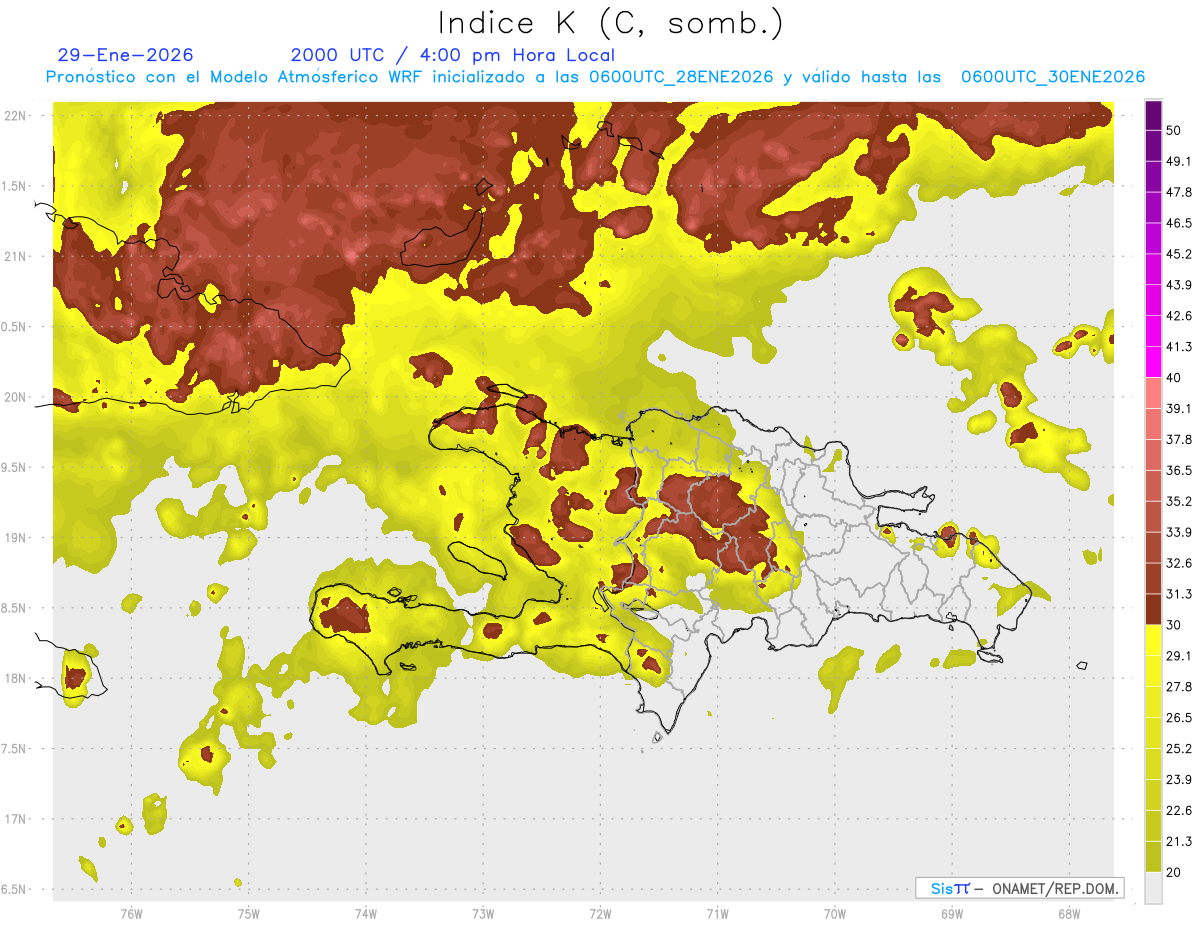The height and width of the screenshot is (927, 1200).
Task: Click the "32.6" color scale value
Action: [1178, 563]
